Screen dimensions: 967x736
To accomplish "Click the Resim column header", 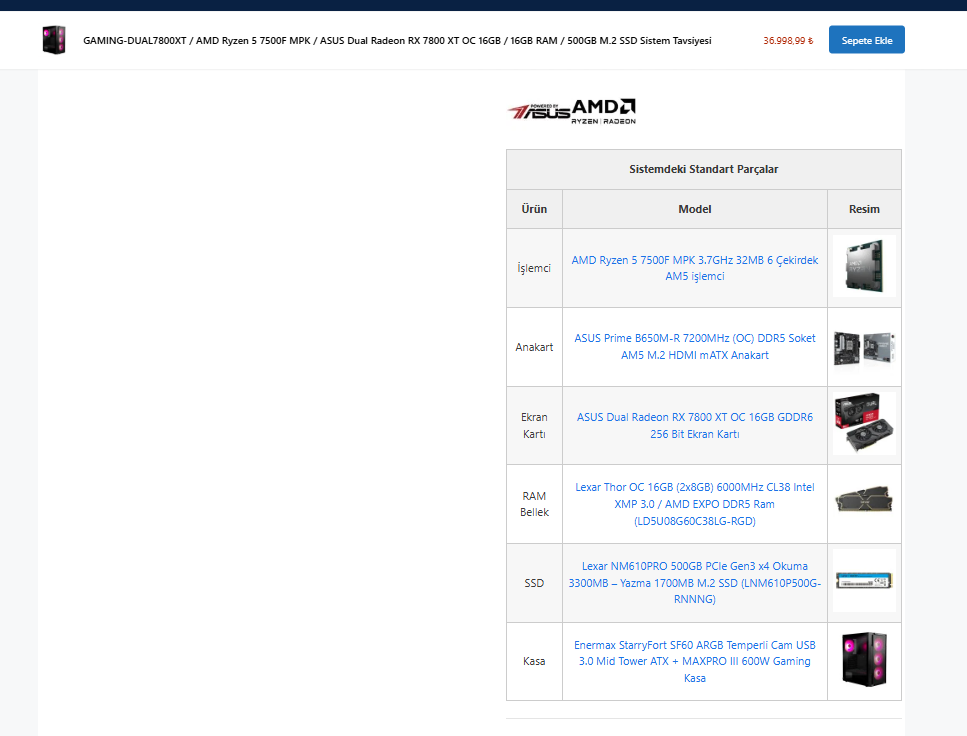I will point(864,209).
